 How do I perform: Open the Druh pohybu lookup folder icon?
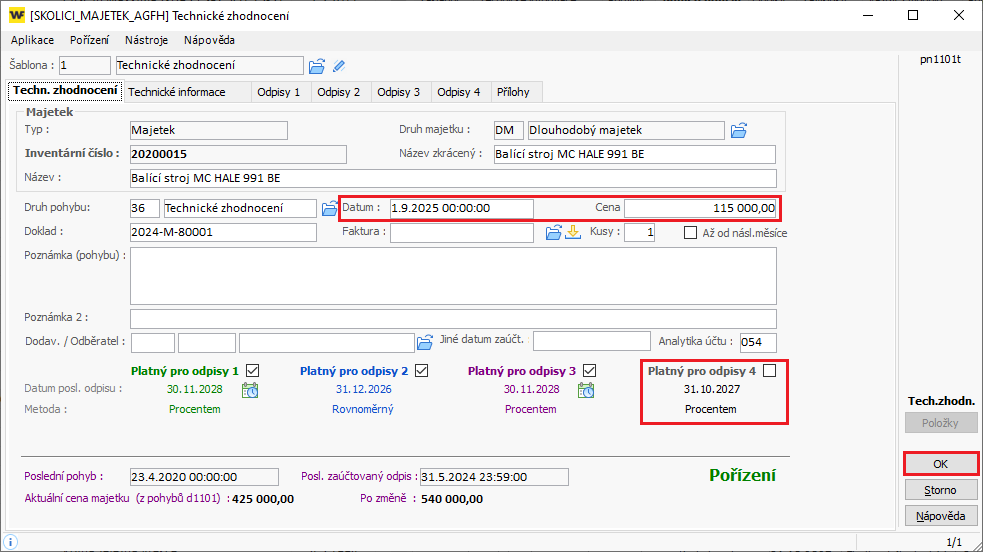329,208
